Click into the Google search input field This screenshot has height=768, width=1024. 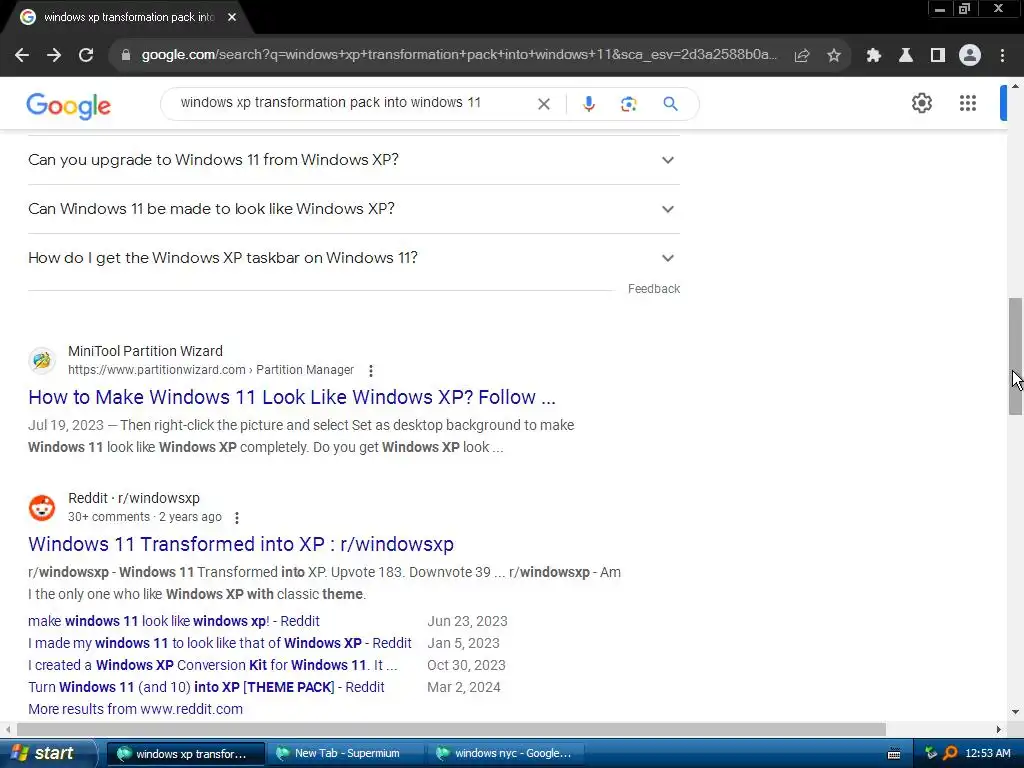[353, 103]
